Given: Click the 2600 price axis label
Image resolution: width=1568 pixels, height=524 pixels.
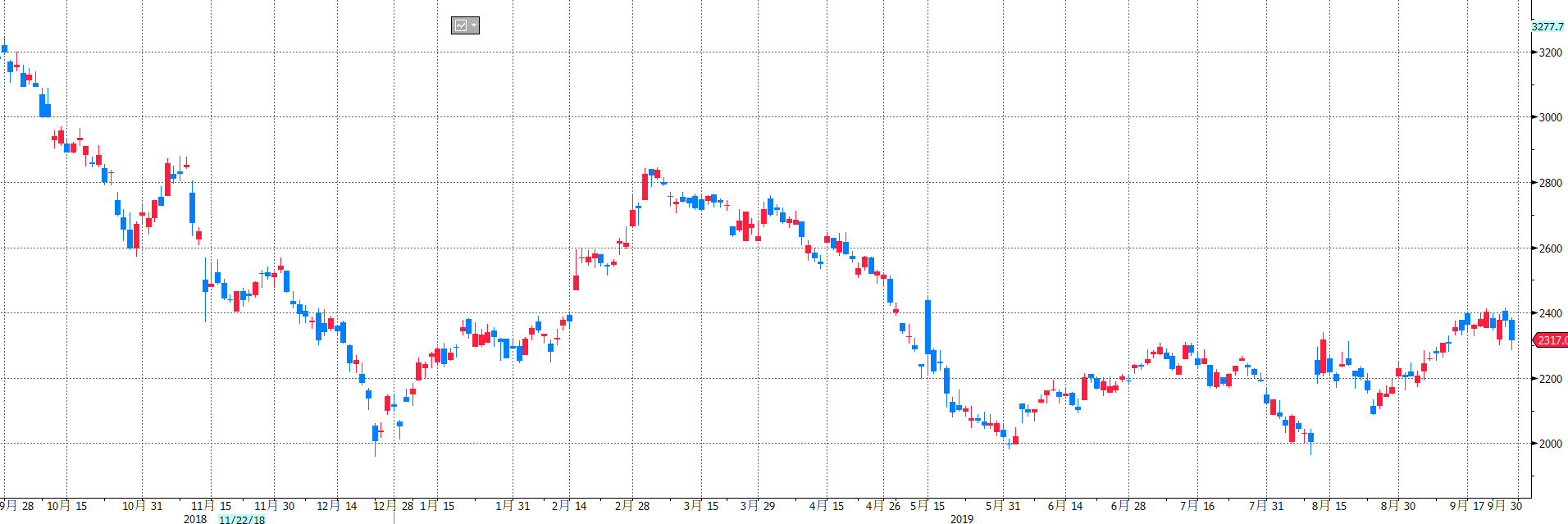Looking at the screenshot, I should 1550,248.
